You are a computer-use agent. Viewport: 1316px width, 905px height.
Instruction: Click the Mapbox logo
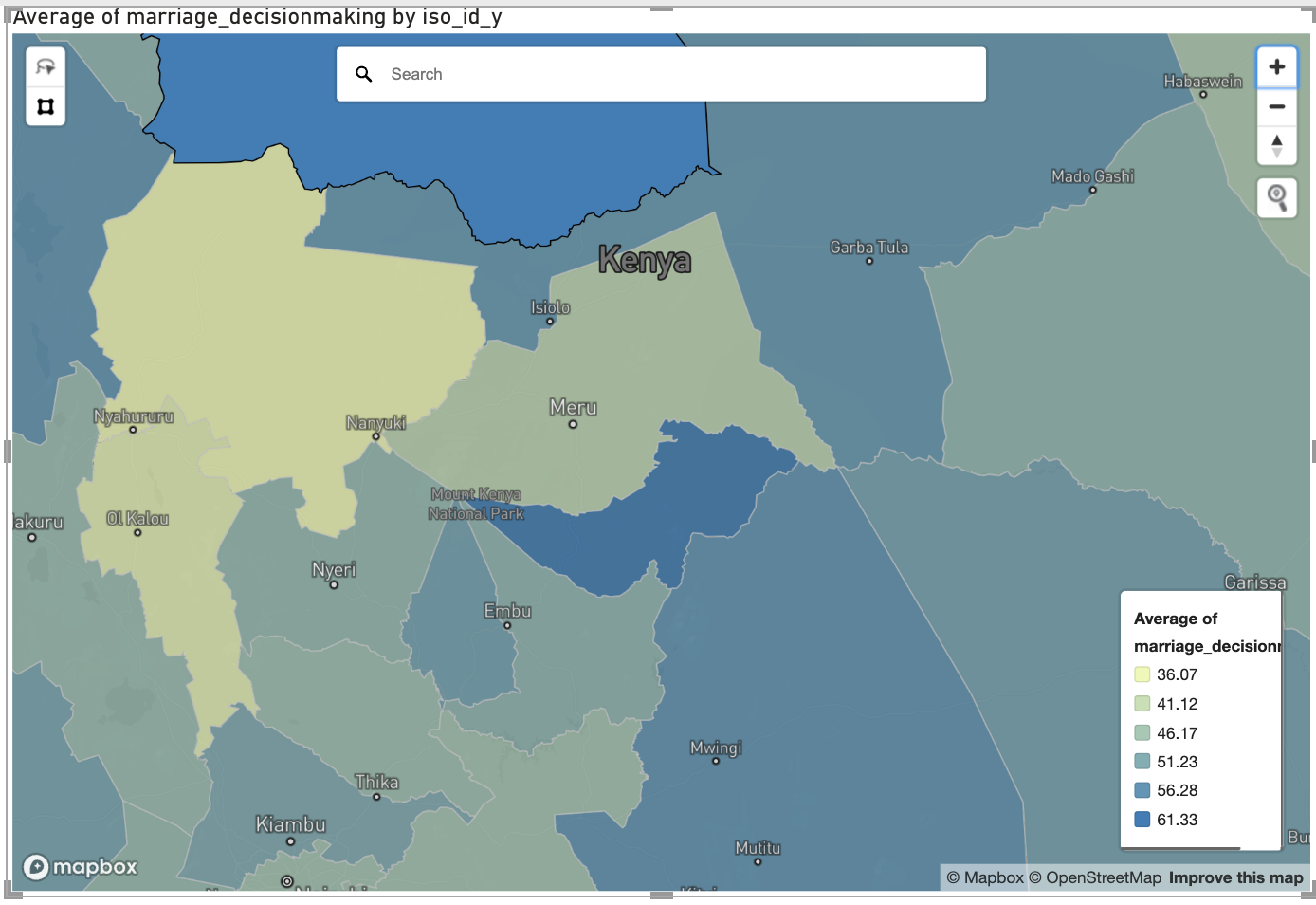click(79, 866)
